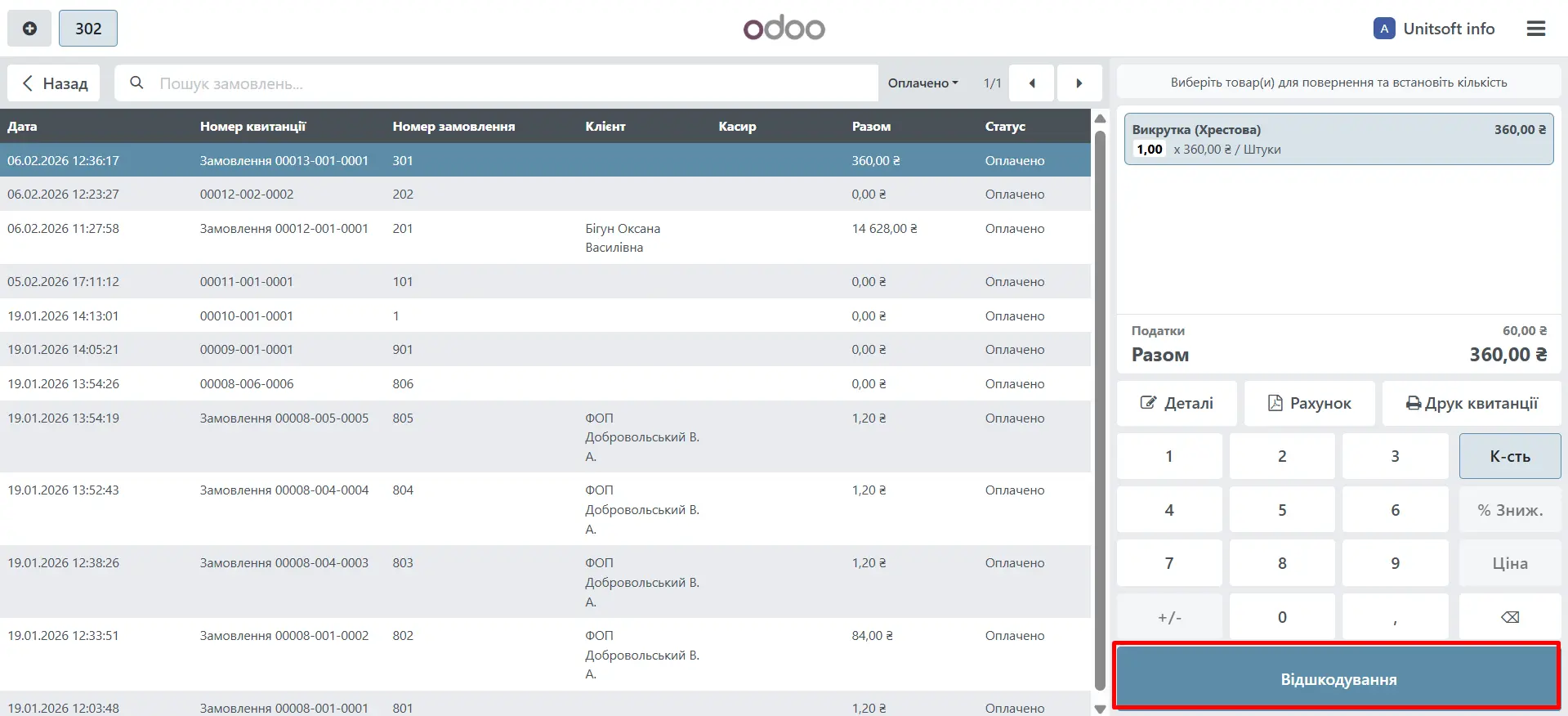Click the Unitsoft info user avatar
This screenshot has width=1568, height=716.
1383,29
